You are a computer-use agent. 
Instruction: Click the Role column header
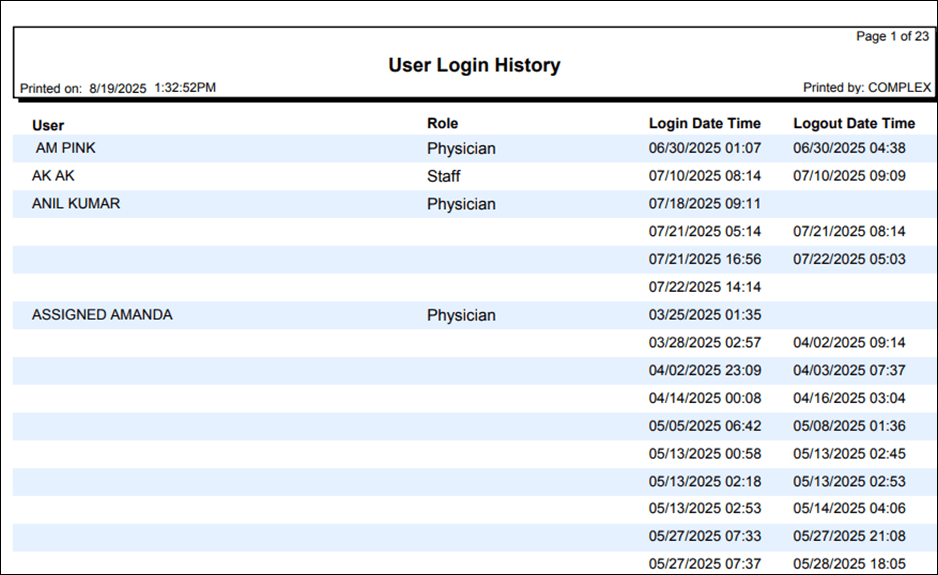[x=442, y=123]
